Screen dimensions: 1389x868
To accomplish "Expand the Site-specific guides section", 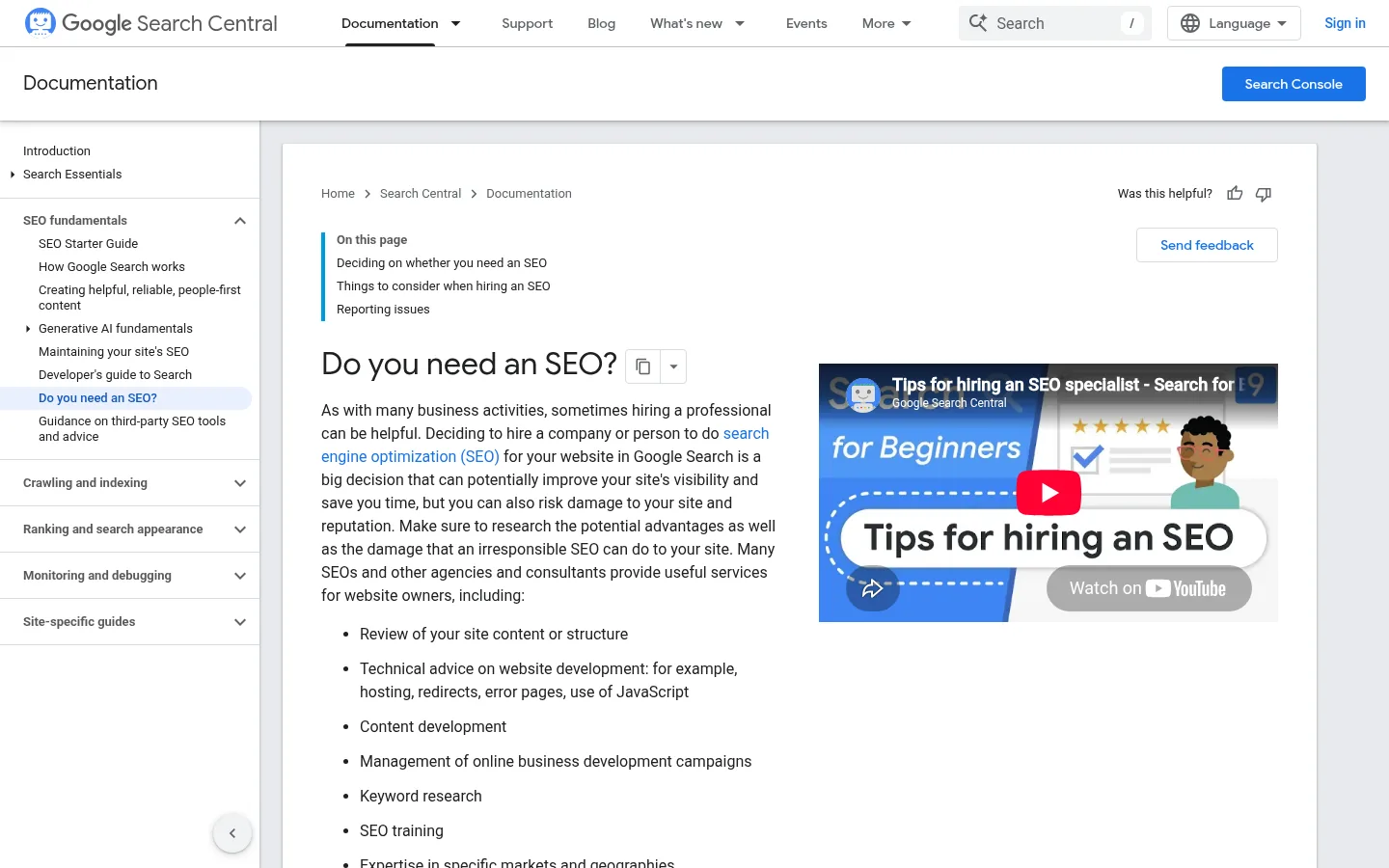I will tap(240, 622).
